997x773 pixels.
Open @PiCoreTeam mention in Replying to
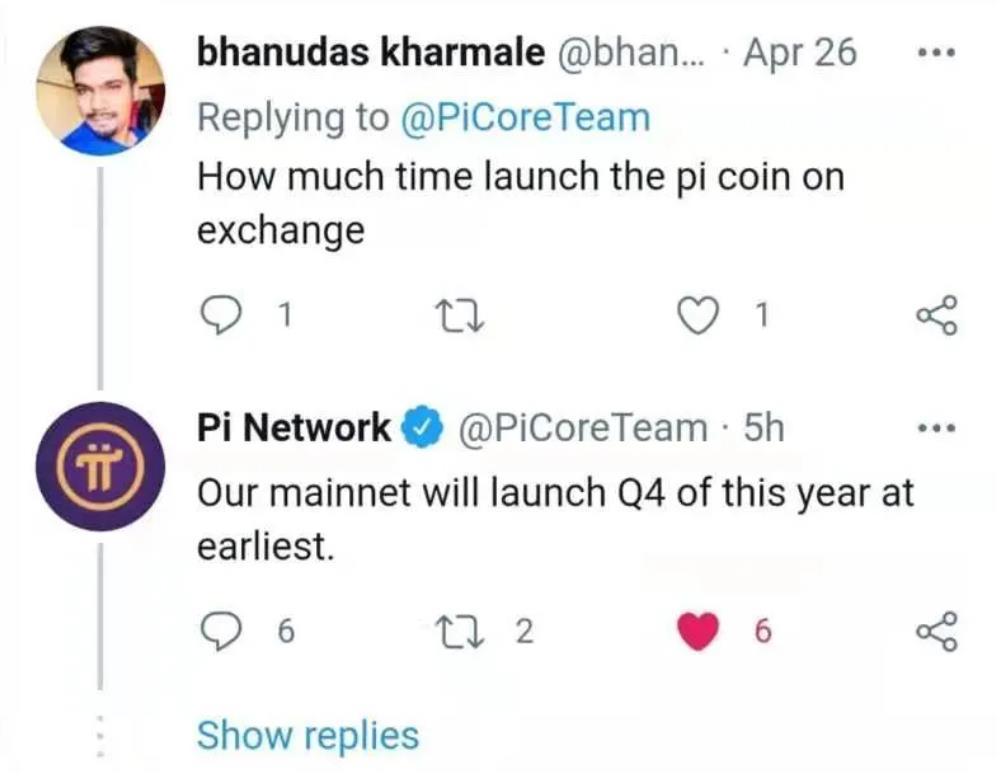tap(525, 118)
